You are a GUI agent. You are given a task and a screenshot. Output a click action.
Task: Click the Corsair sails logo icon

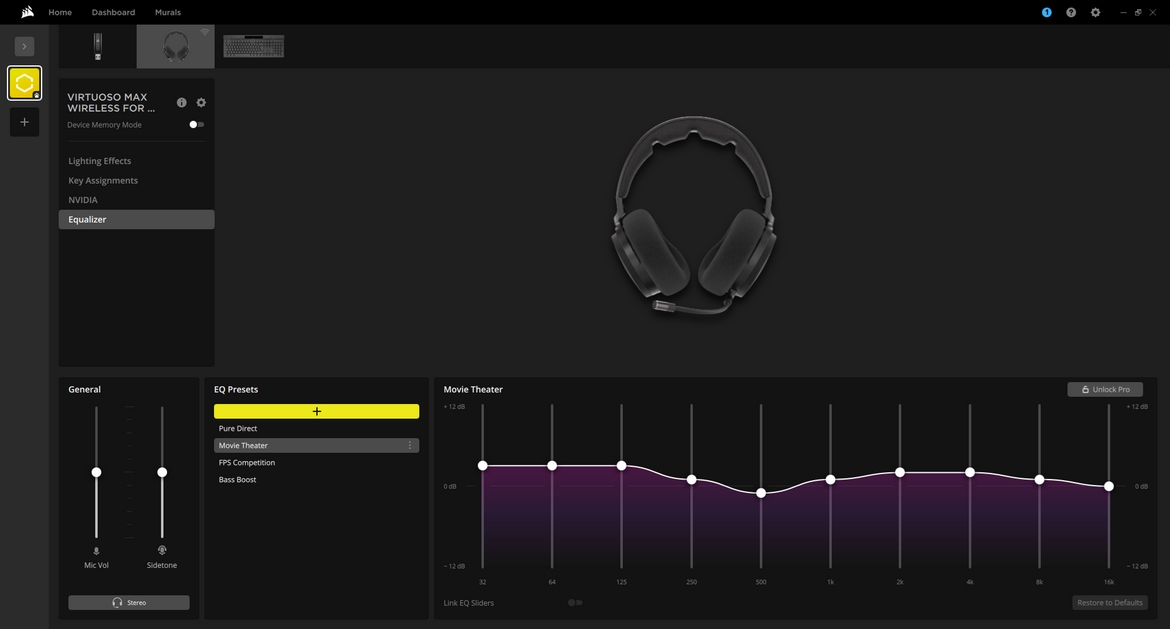(28, 12)
